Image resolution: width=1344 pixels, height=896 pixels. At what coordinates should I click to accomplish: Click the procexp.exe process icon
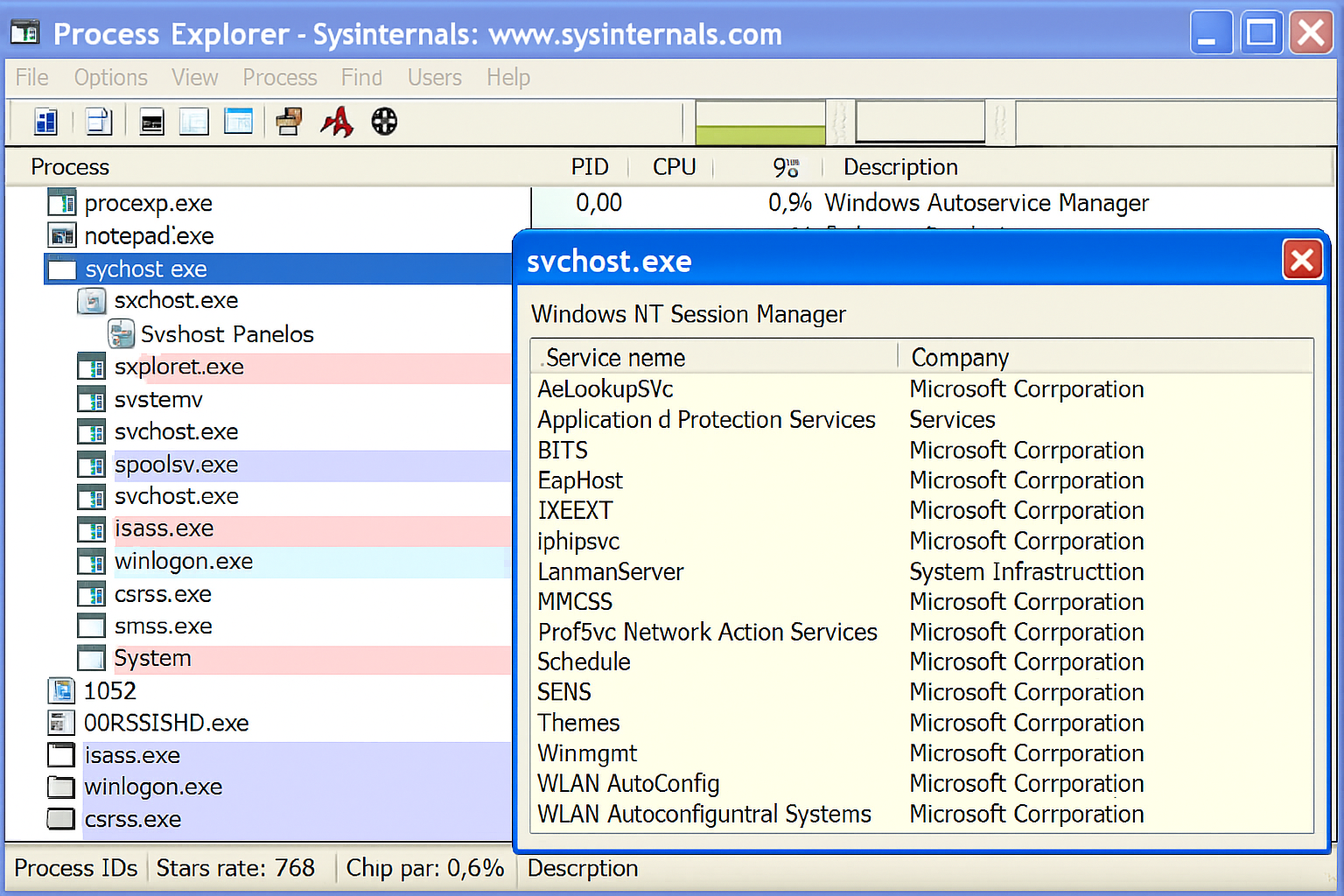click(62, 203)
